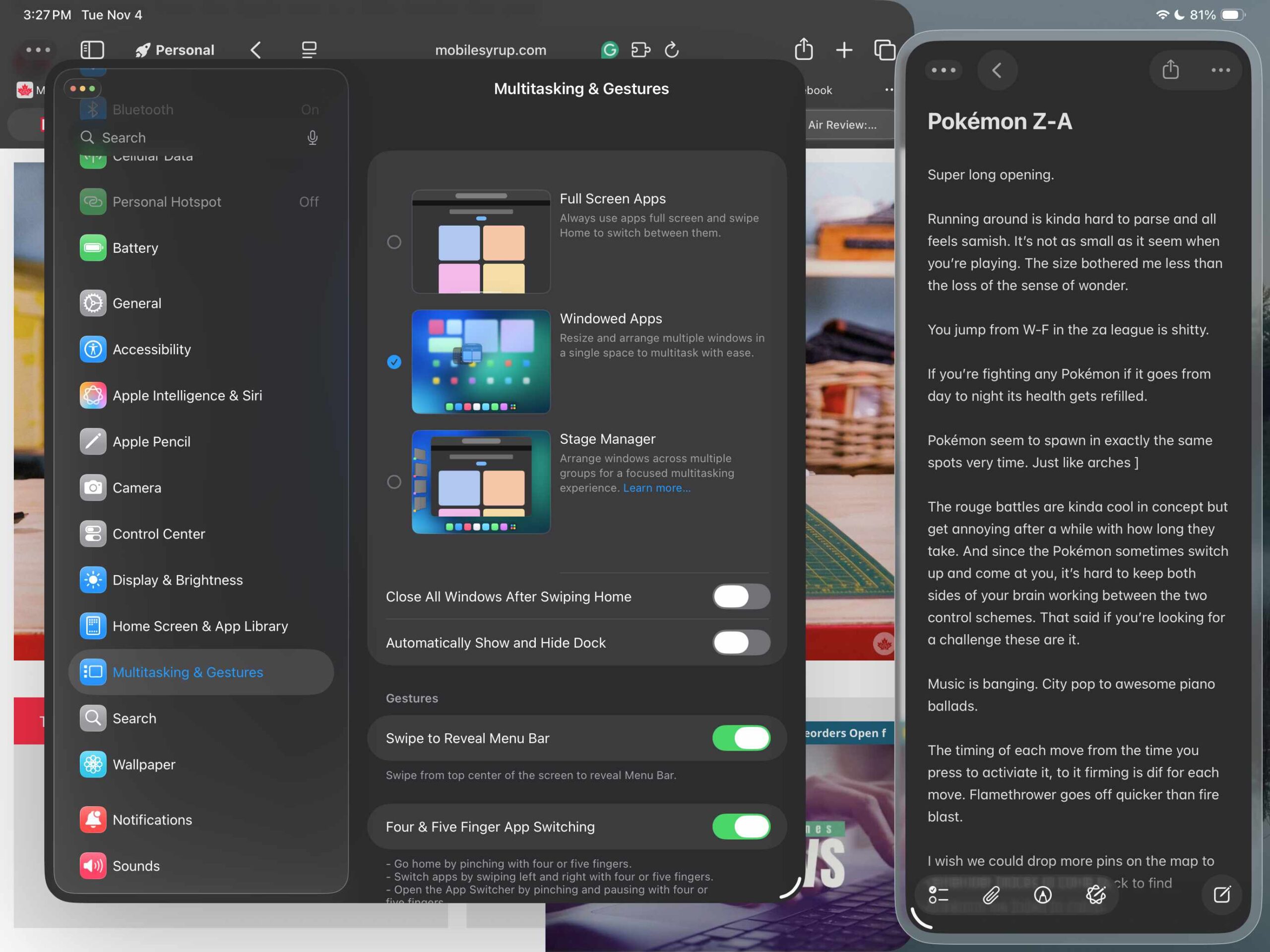Tap the Safari share icon
The width and height of the screenshot is (1270, 952).
(x=803, y=50)
